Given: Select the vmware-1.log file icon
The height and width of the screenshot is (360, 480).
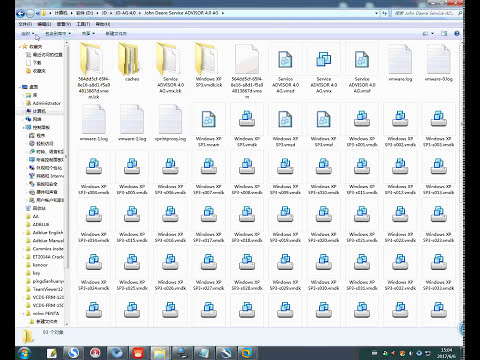Looking at the screenshot, I should pyautogui.click(x=94, y=119).
